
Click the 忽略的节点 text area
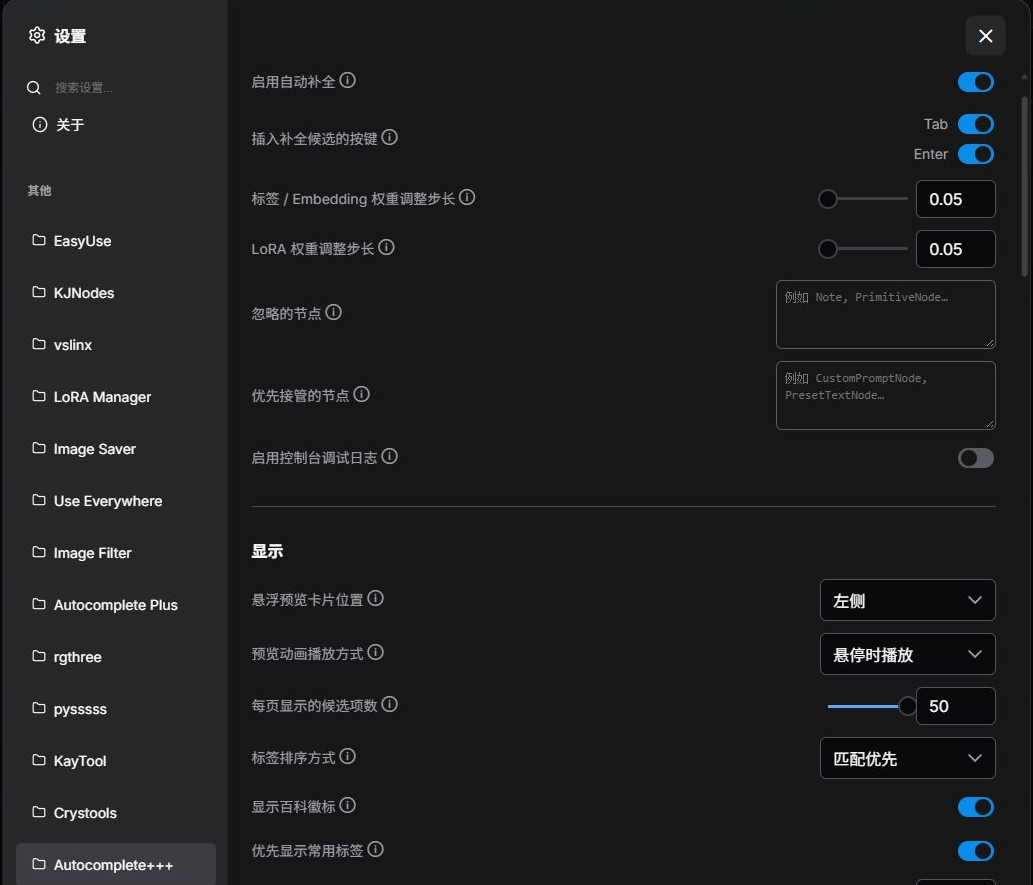click(885, 314)
